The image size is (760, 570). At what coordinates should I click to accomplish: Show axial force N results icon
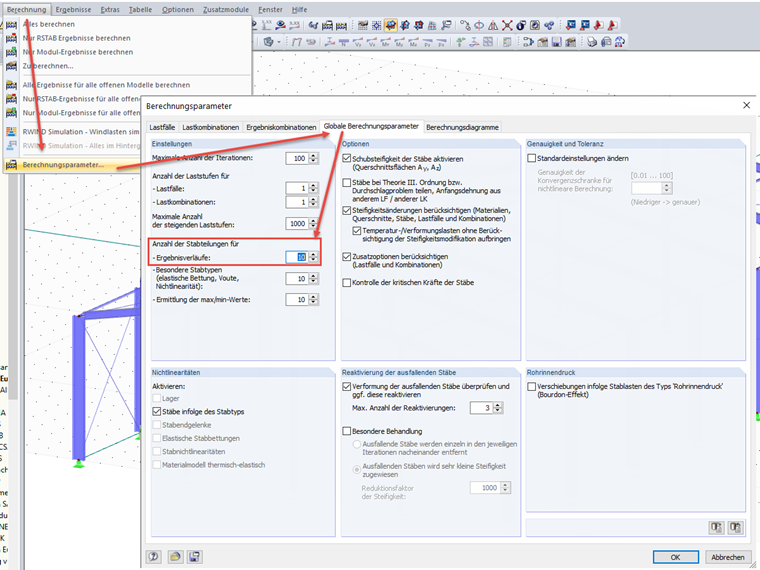[x=344, y=42]
